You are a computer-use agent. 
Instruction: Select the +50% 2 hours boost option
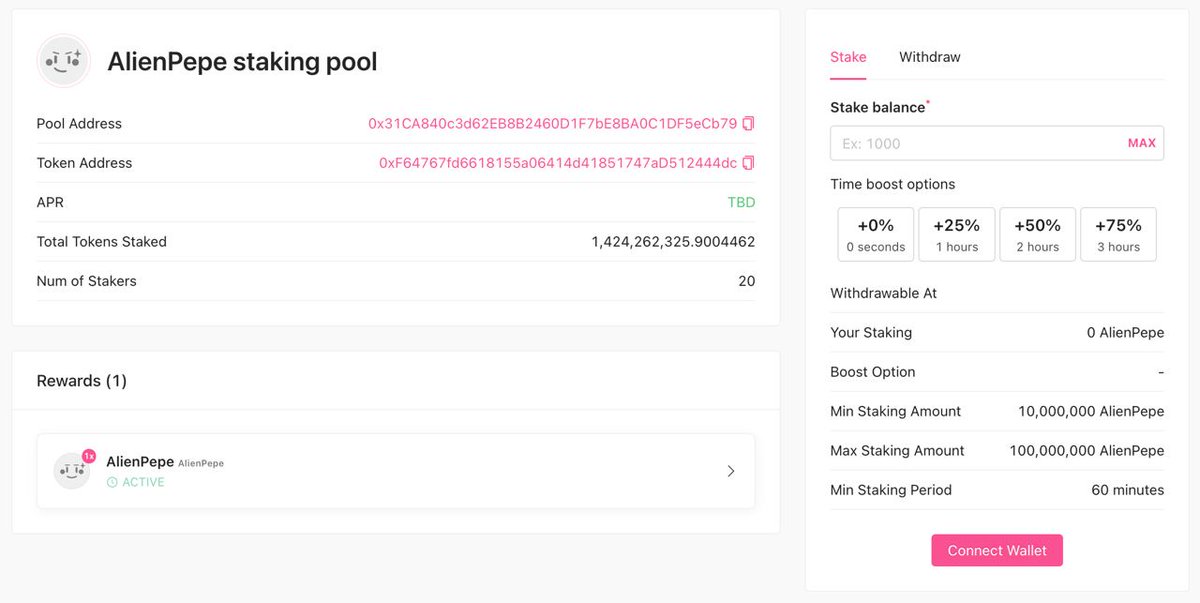point(1038,235)
